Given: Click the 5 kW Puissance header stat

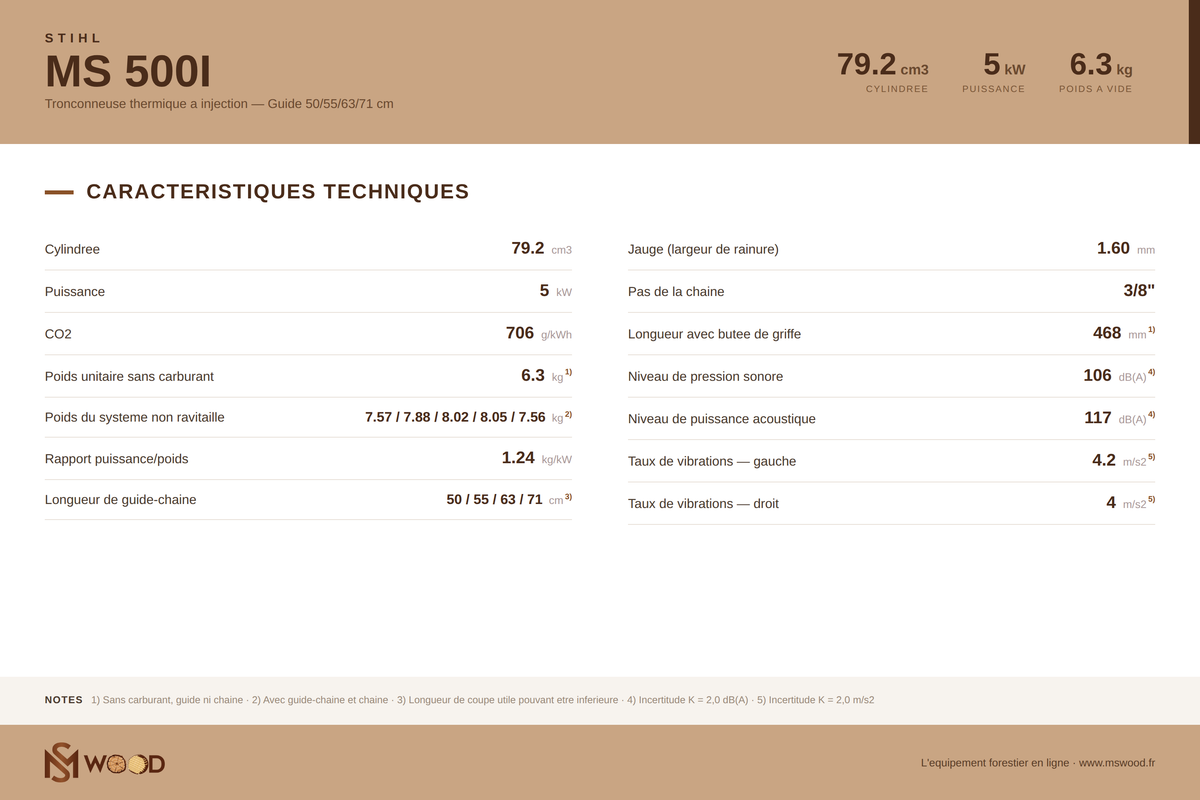Looking at the screenshot, I should pyautogui.click(x=994, y=72).
